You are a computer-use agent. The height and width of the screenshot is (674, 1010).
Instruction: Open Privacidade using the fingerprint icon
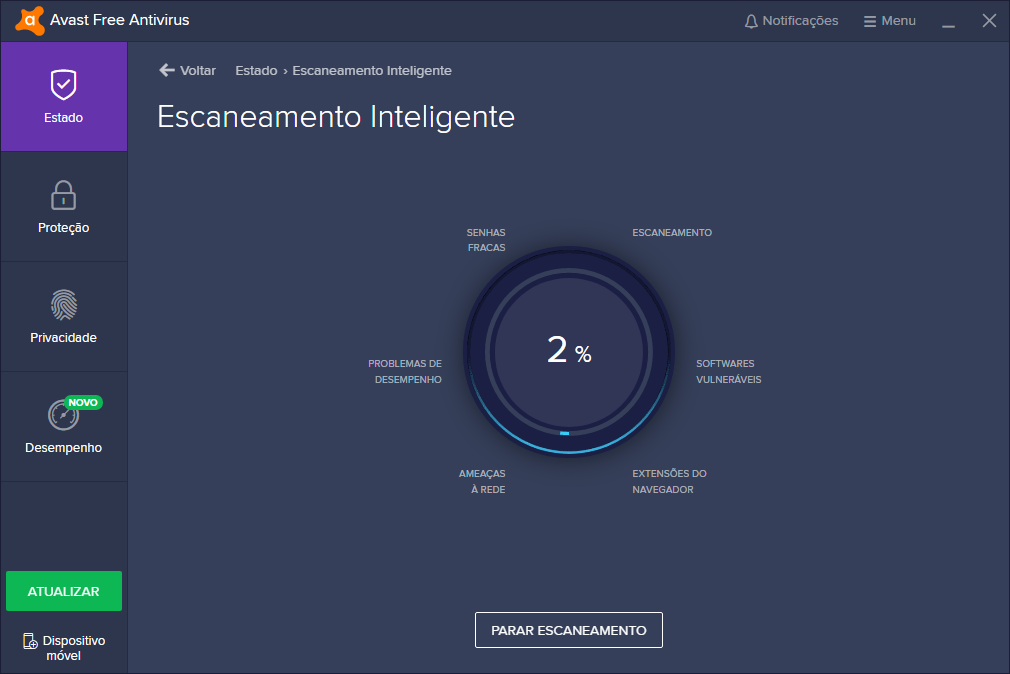click(63, 307)
